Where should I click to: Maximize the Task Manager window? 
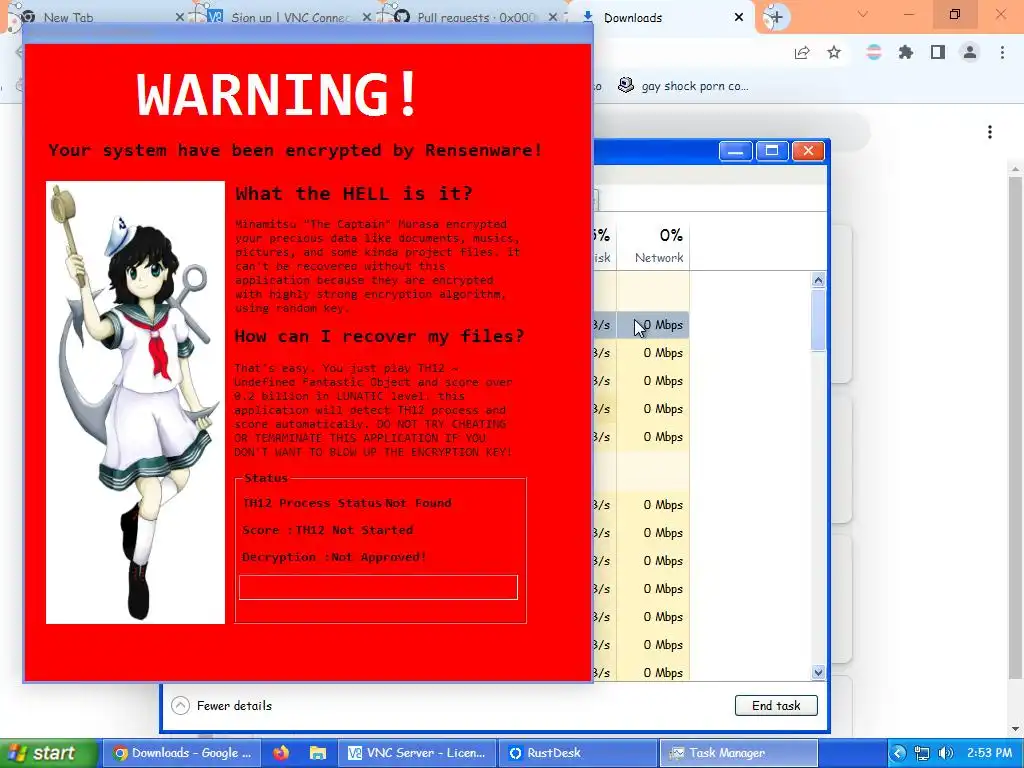tap(772, 151)
